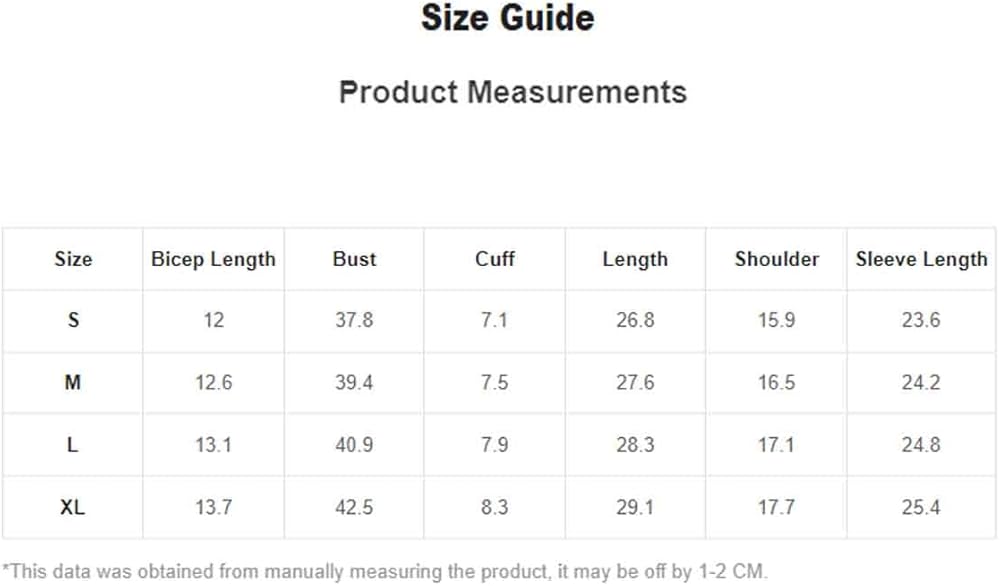Select the Size column header
1000x586 pixels.
click(x=73, y=259)
